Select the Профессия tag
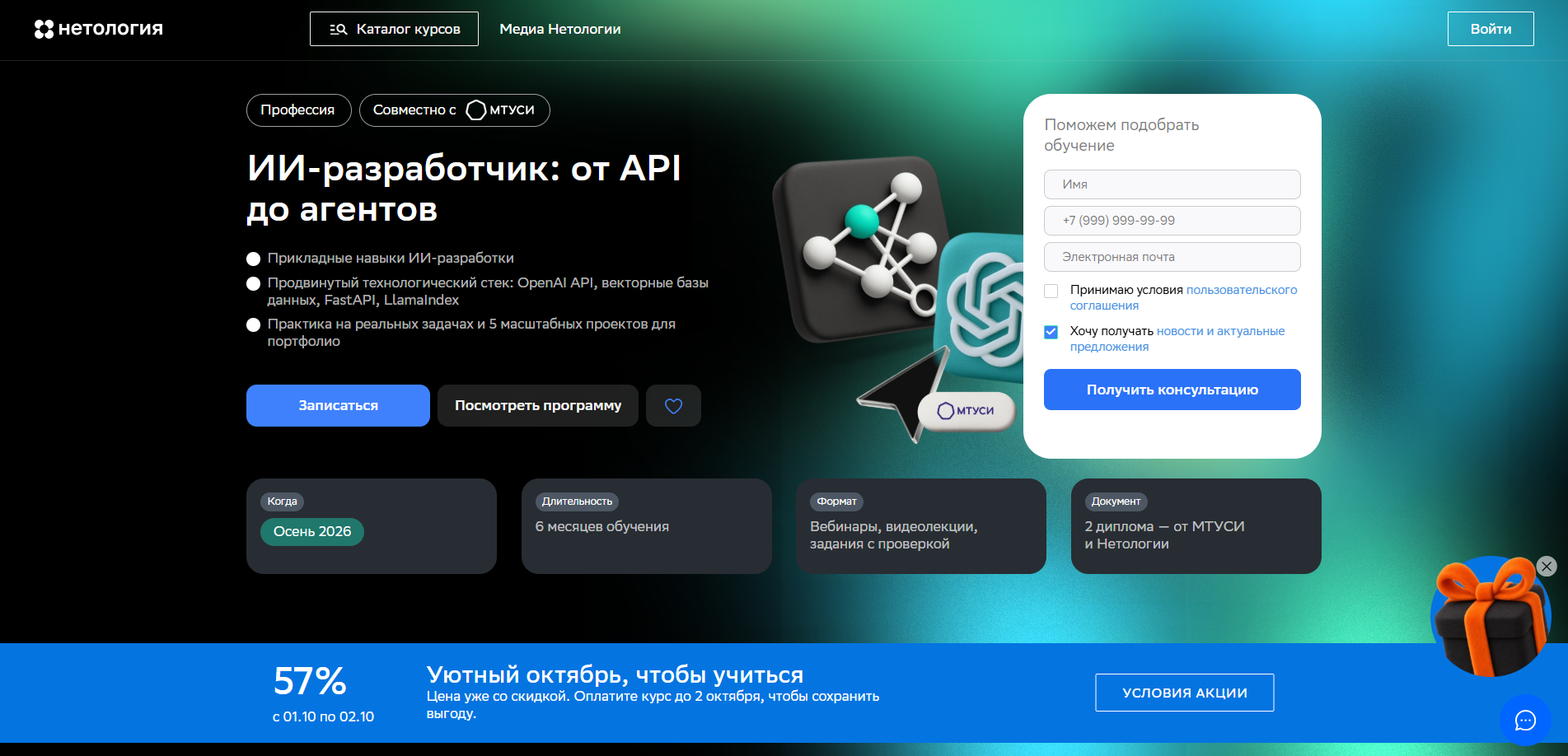The image size is (1568, 756). coord(298,110)
